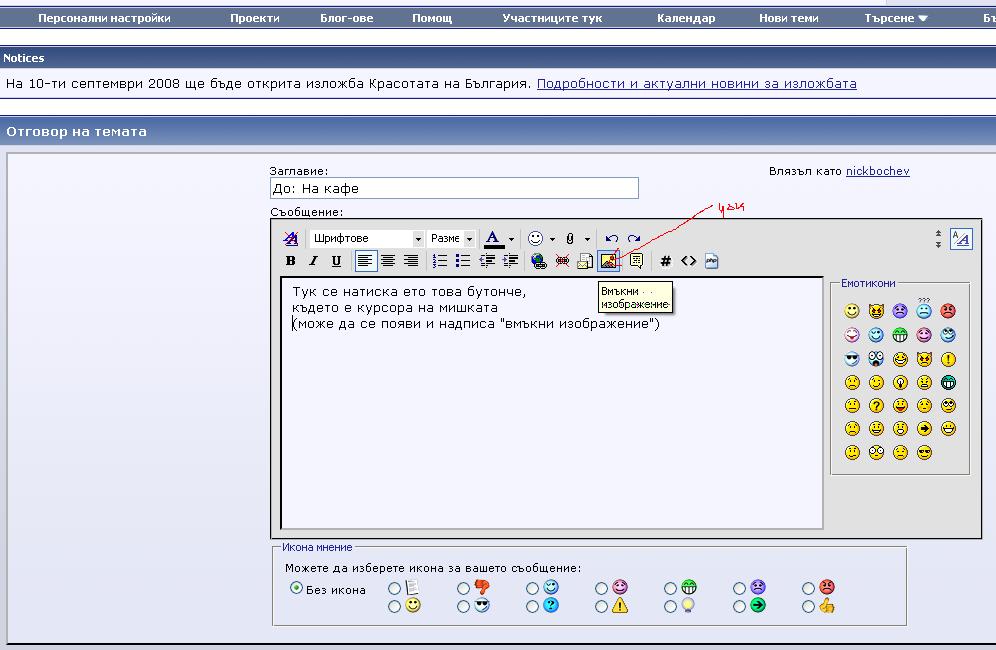996x650 pixels.
Task: Choose the thumbs-down post icon radio
Action: [x=463, y=589]
